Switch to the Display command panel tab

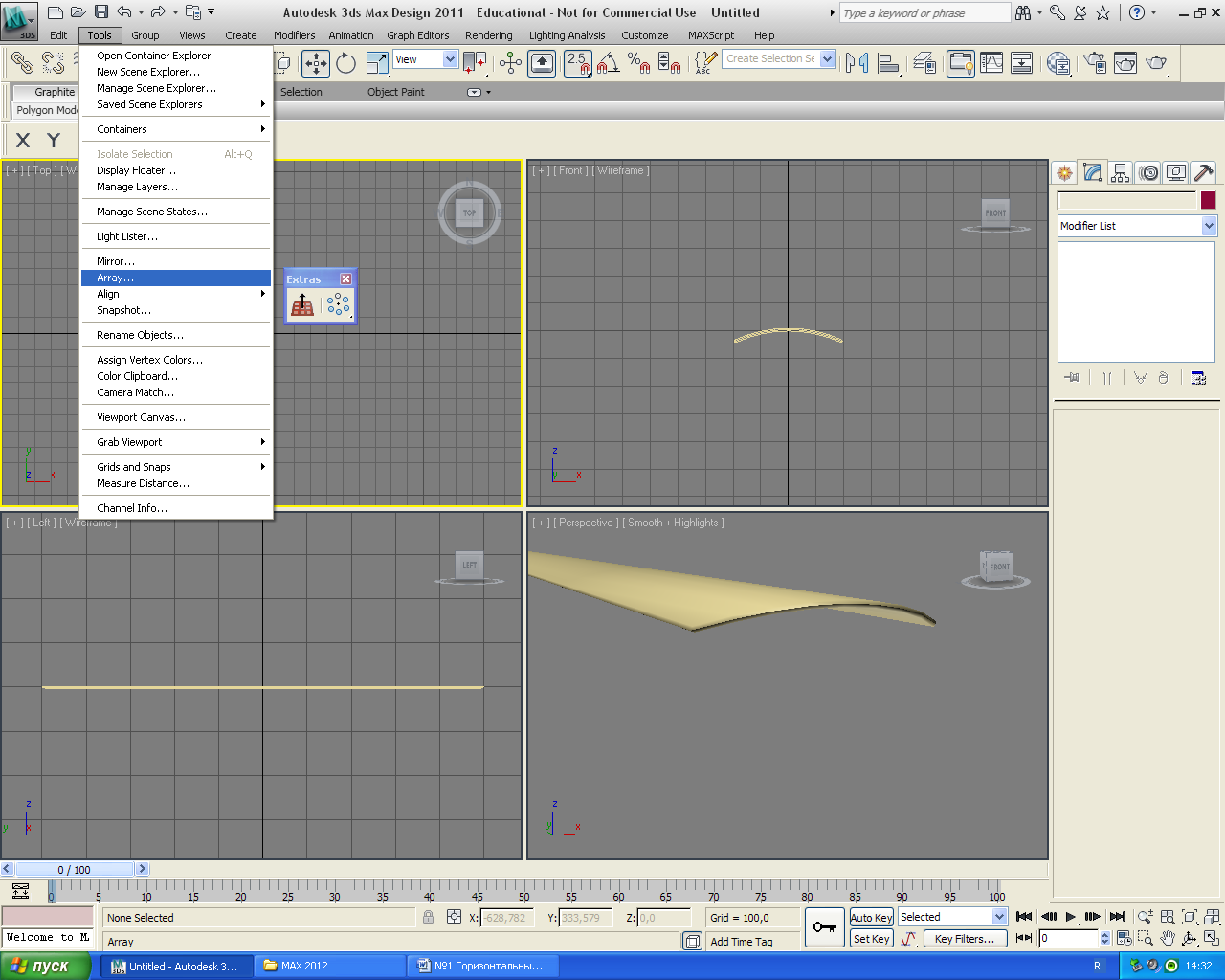click(1176, 173)
